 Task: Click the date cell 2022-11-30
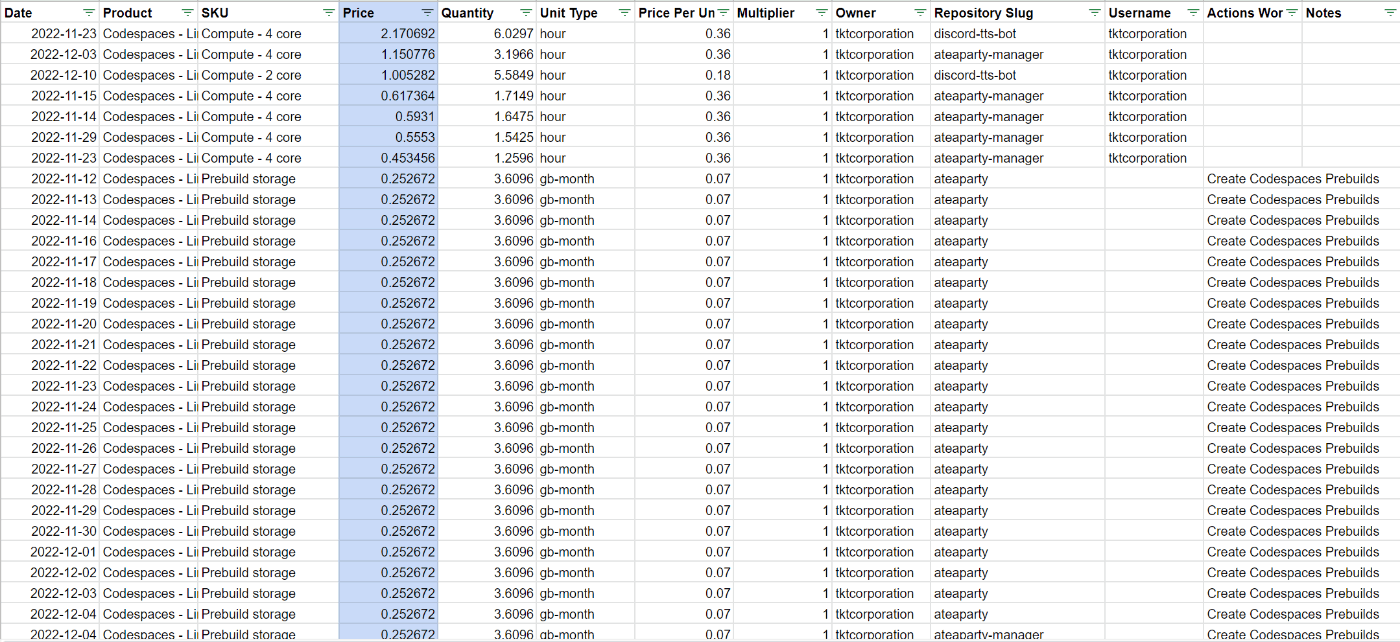pyautogui.click(x=50, y=531)
